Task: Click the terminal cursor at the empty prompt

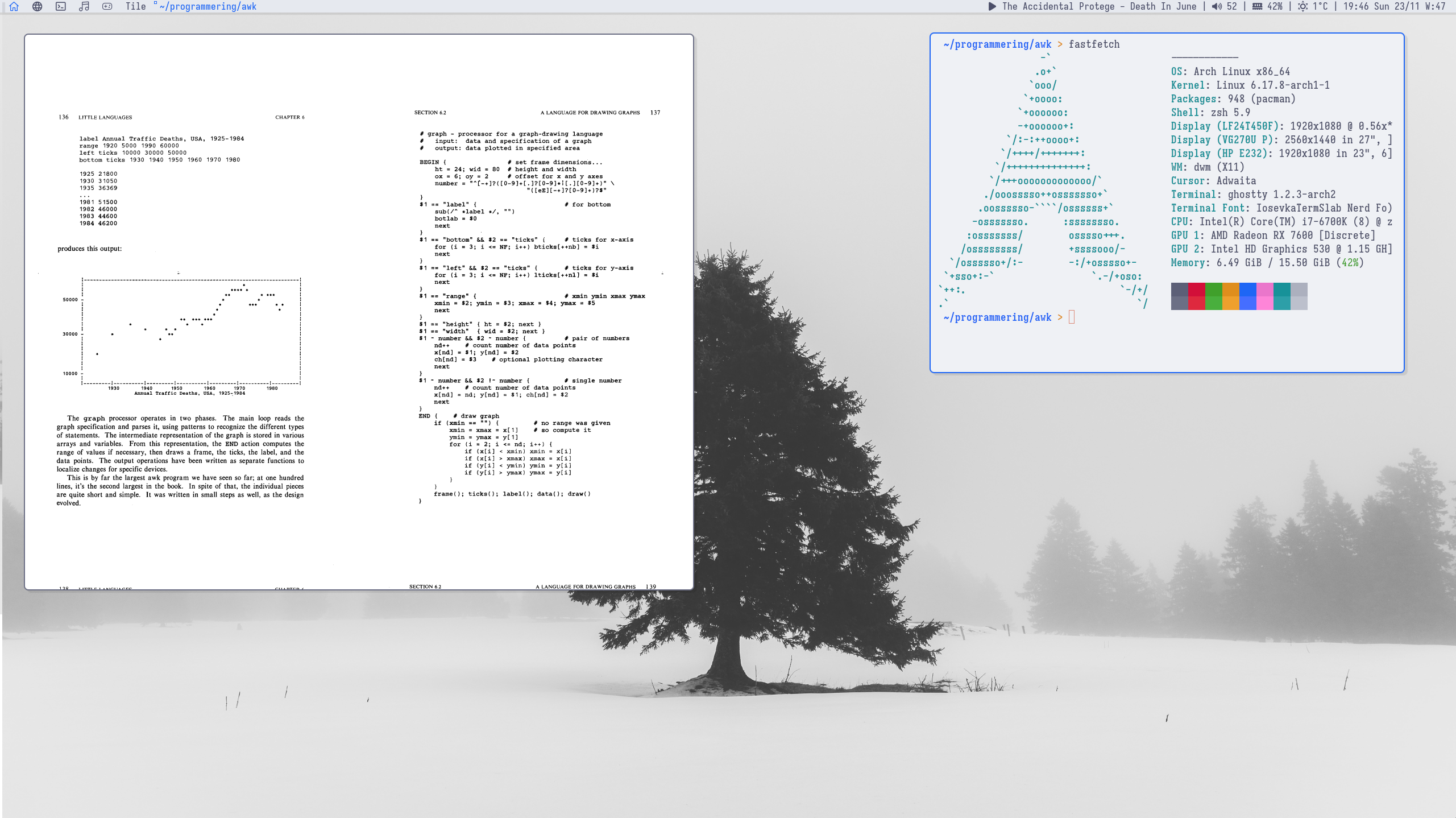Action: pyautogui.click(x=1072, y=317)
